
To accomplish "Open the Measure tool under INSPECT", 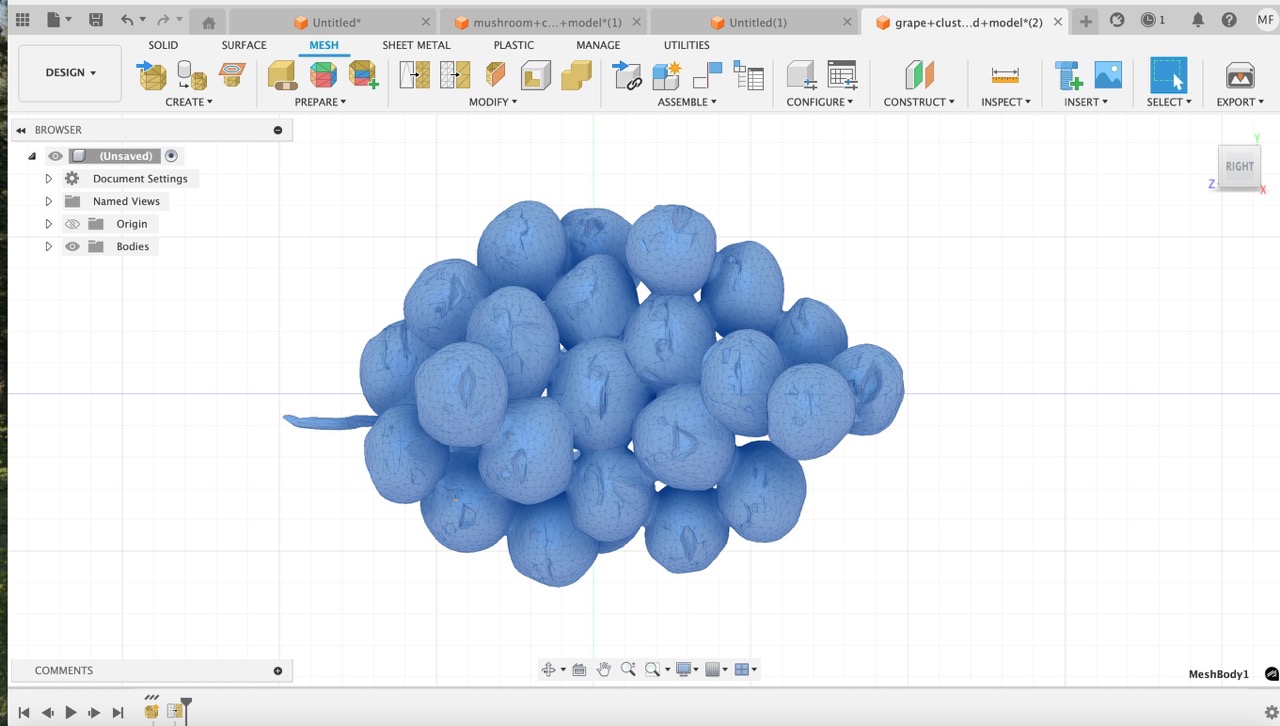I will point(1004,75).
